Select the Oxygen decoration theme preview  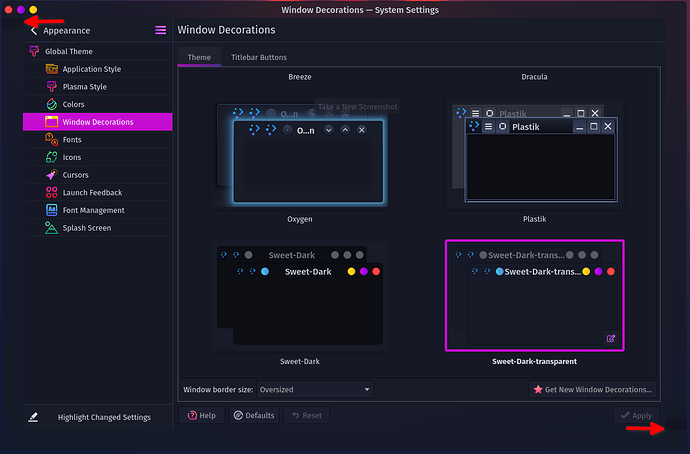tap(300, 154)
